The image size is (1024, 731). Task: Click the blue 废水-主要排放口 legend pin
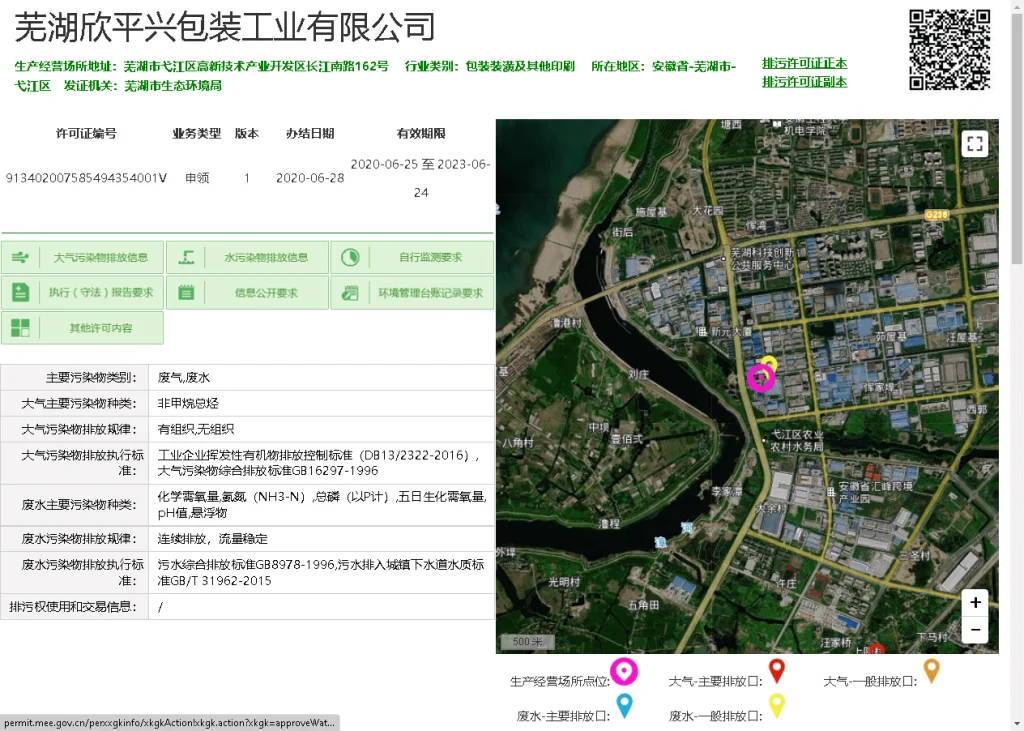[x=624, y=706]
